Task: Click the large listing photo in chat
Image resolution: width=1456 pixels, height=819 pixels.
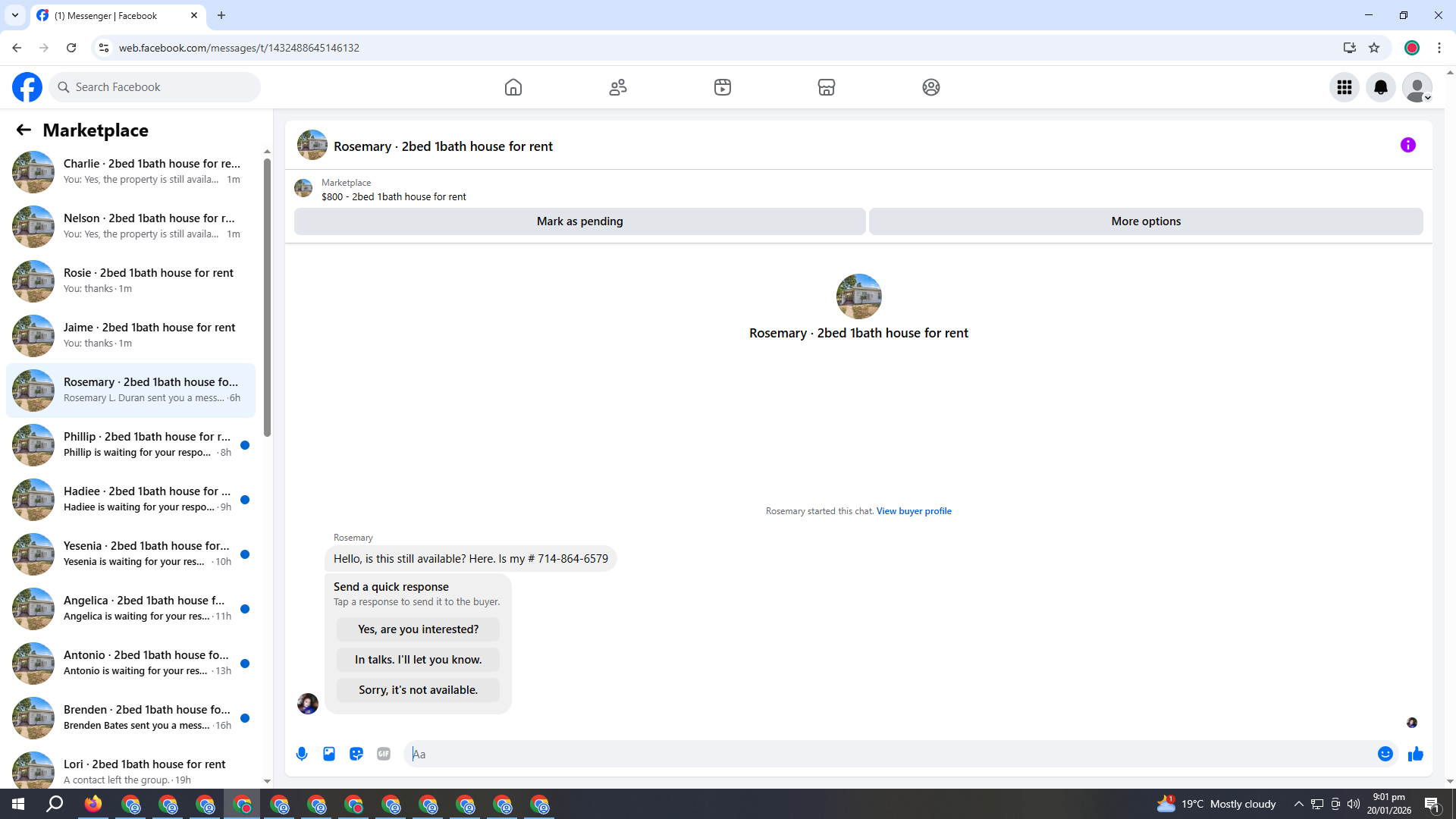Action: [858, 297]
